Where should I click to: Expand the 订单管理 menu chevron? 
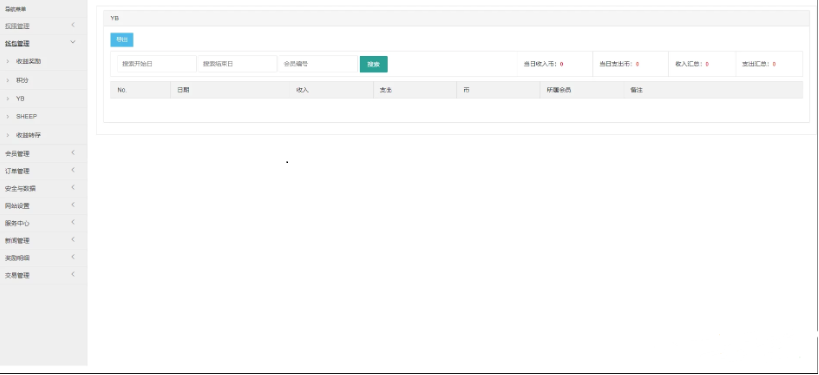point(73,170)
